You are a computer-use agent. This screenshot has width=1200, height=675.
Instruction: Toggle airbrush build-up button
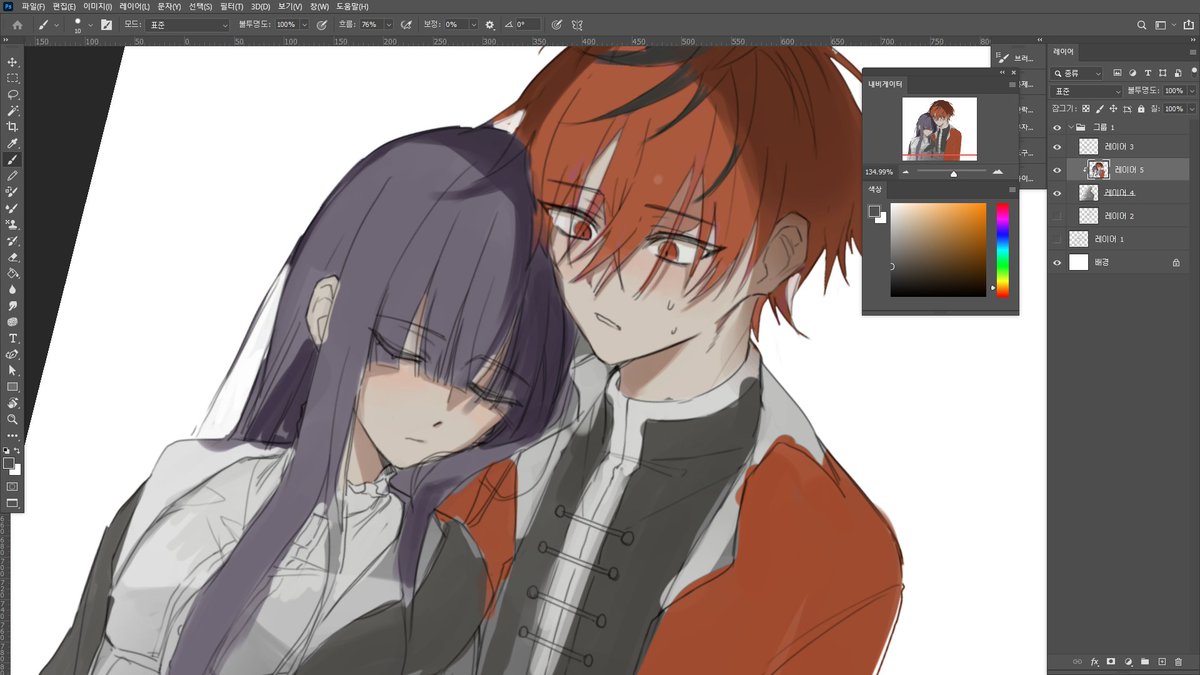pyautogui.click(x=406, y=24)
